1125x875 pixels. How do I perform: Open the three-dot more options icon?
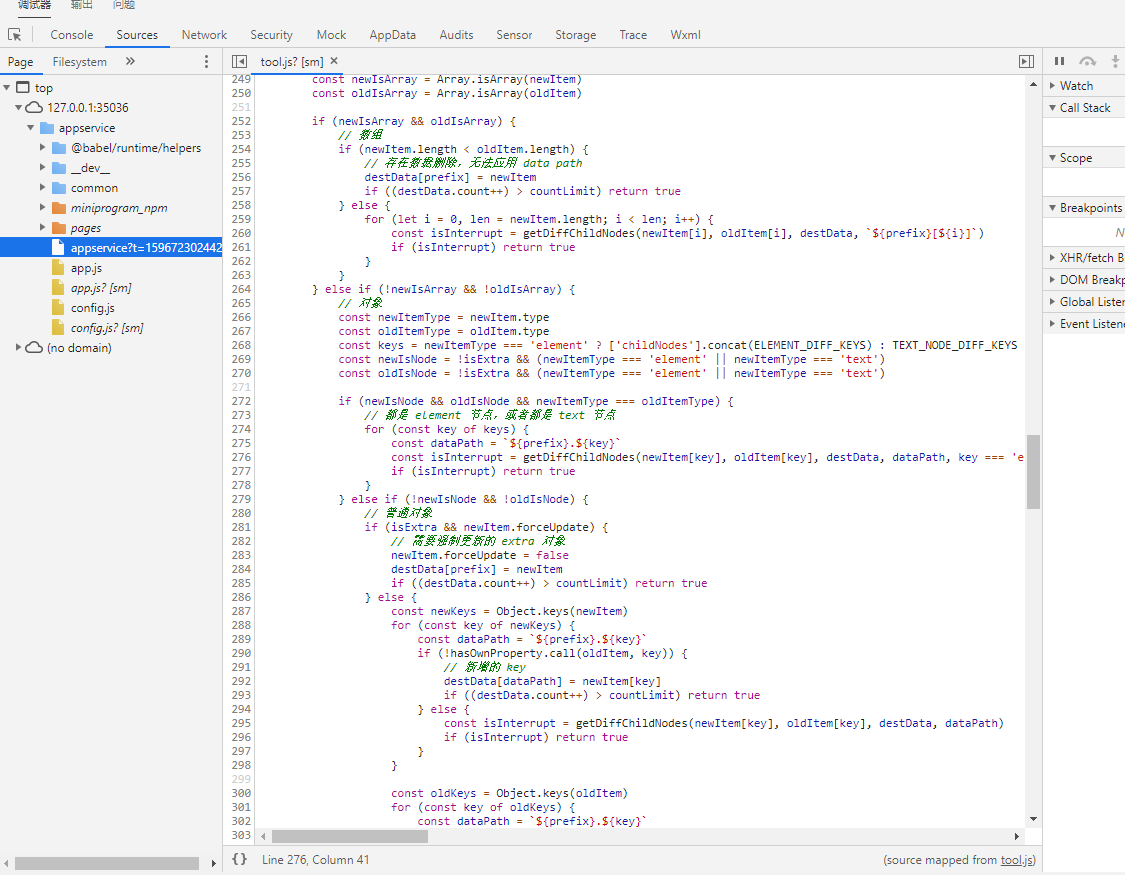(x=206, y=61)
